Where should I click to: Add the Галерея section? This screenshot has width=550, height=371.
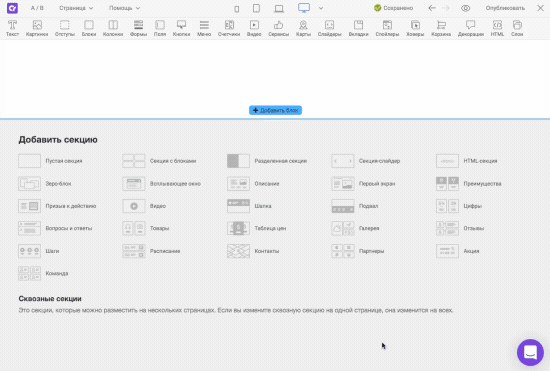(x=356, y=228)
